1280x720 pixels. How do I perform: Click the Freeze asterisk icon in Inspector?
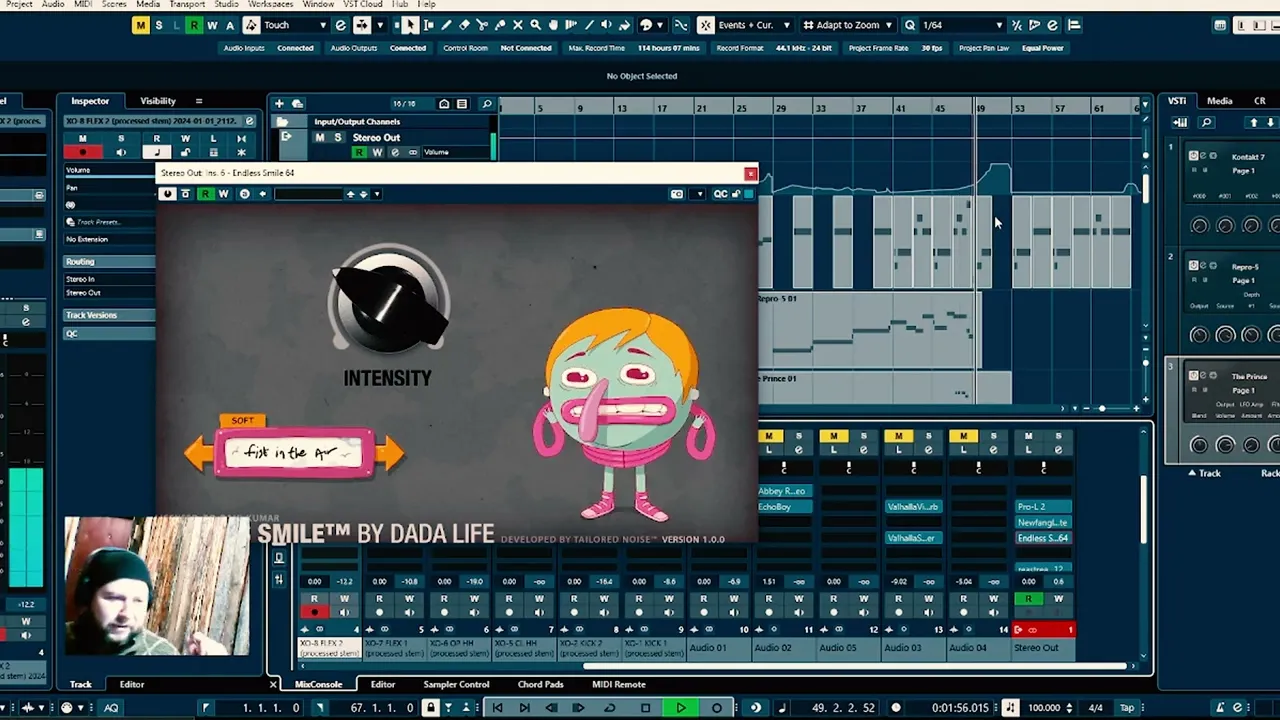tap(241, 152)
